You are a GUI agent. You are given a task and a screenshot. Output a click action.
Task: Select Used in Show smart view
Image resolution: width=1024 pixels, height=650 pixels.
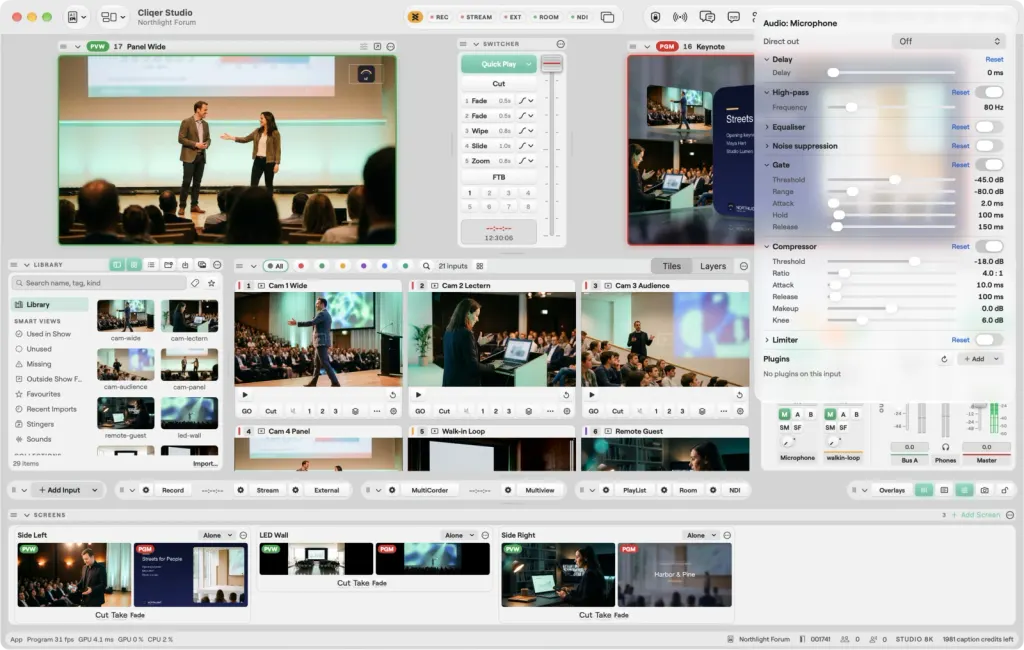point(48,334)
